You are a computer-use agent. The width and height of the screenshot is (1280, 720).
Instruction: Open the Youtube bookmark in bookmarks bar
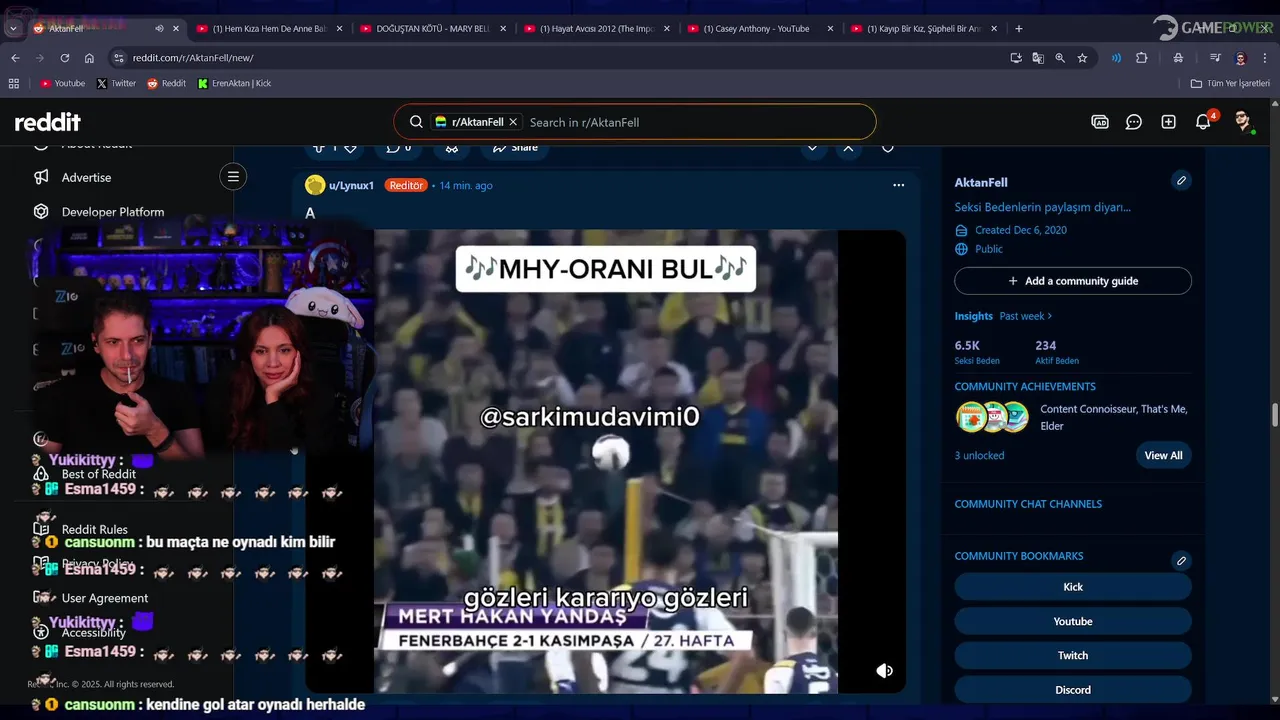(62, 83)
